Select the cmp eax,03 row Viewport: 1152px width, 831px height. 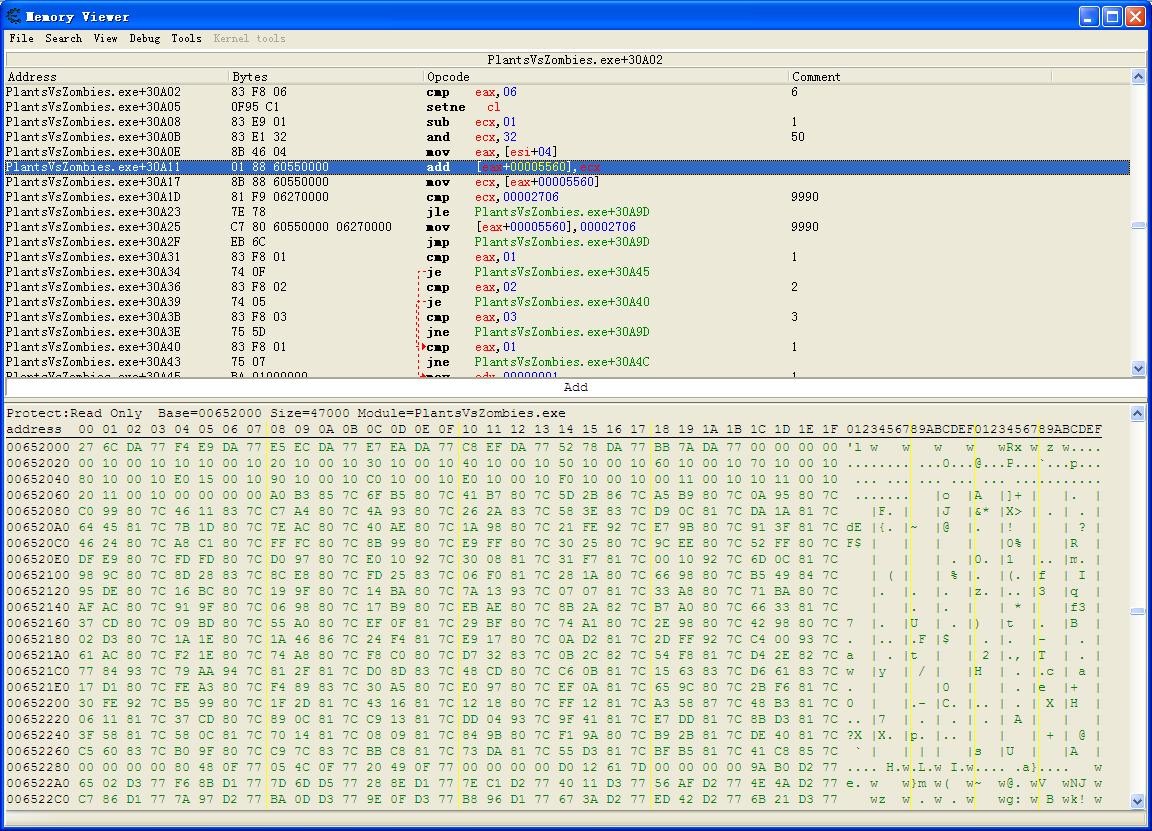click(x=567, y=317)
